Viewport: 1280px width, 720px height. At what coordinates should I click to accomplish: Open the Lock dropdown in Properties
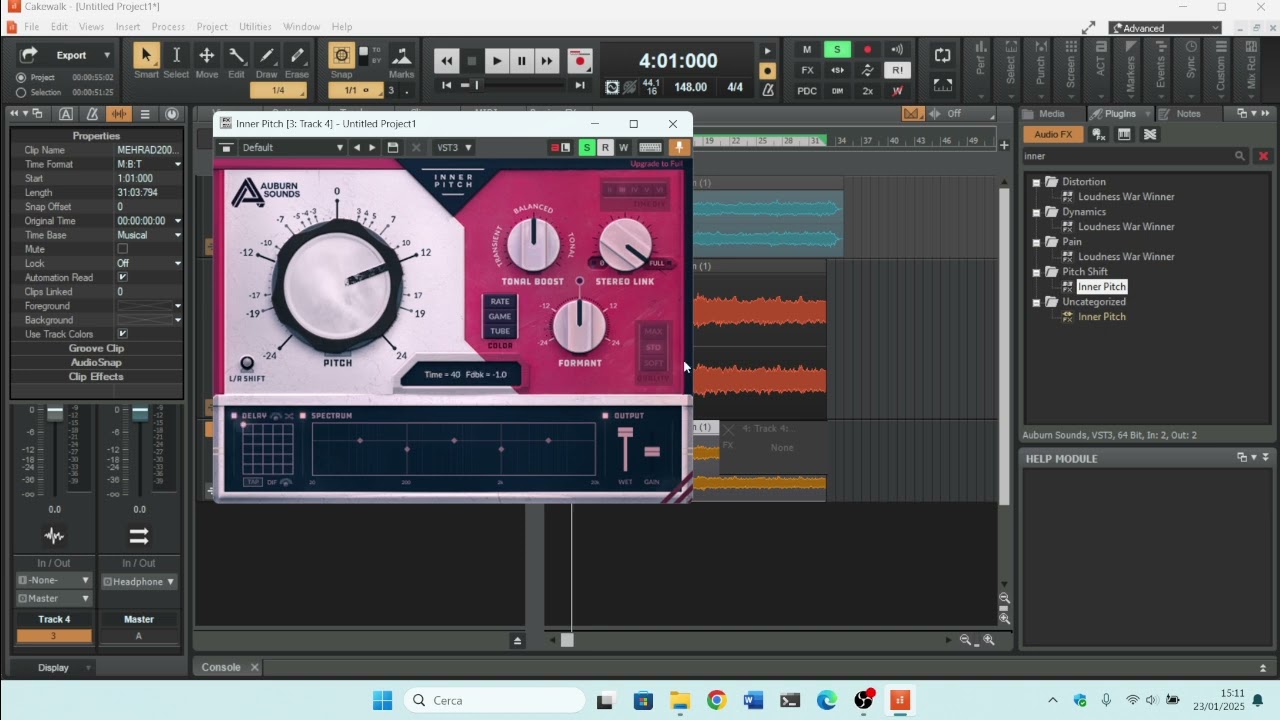[178, 264]
